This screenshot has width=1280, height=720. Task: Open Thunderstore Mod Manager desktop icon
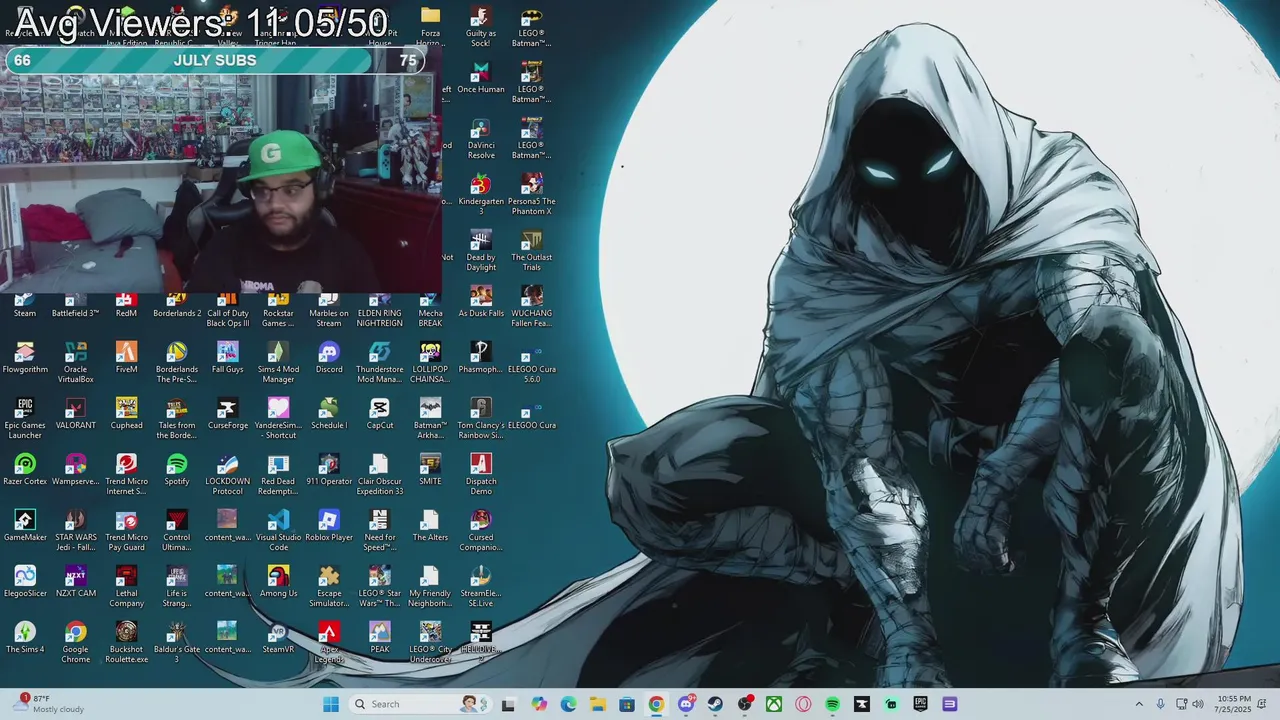coord(380,363)
